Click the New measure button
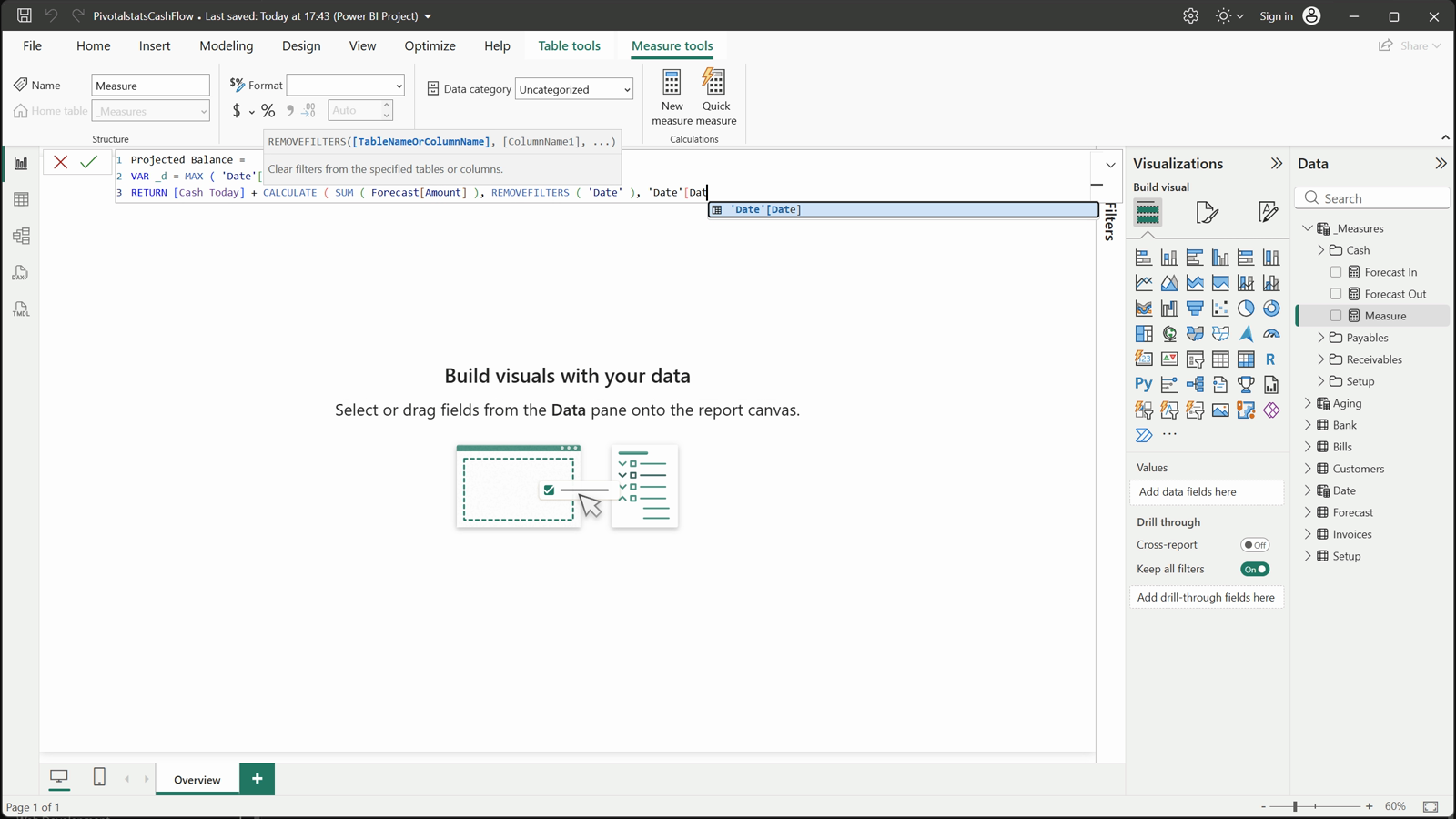The image size is (1456, 819). tap(672, 97)
